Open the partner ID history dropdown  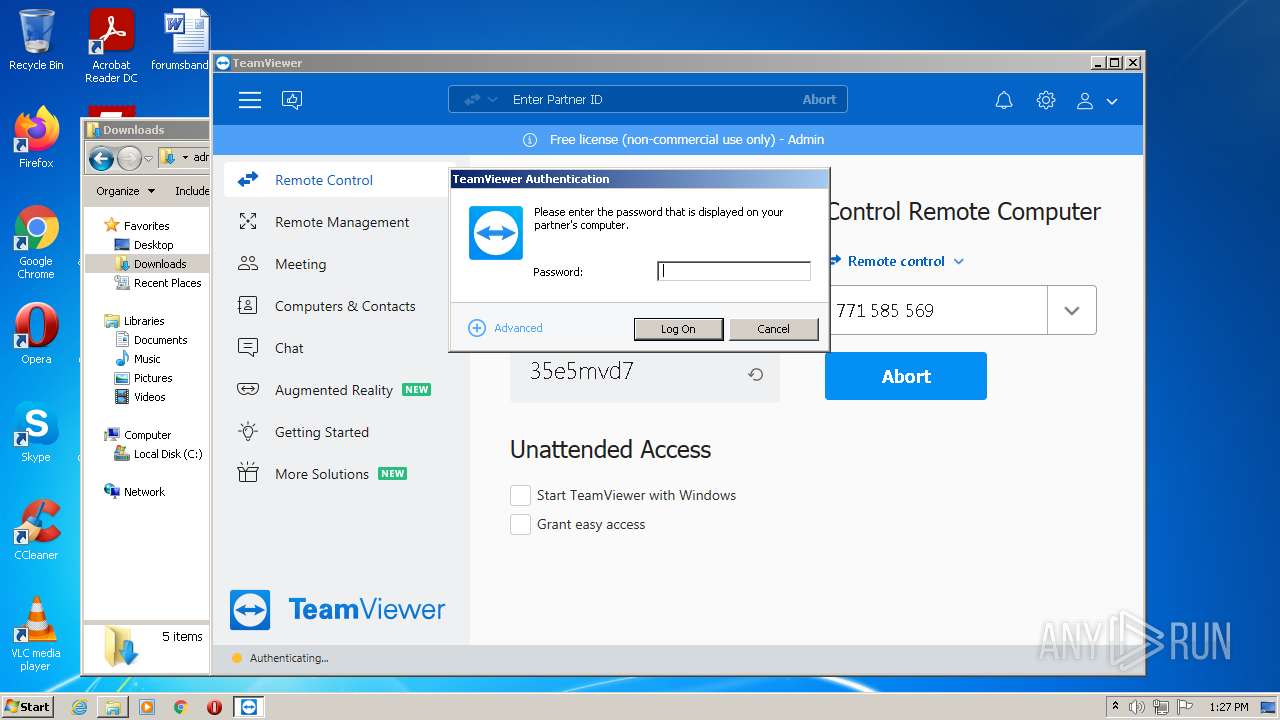pos(1072,310)
